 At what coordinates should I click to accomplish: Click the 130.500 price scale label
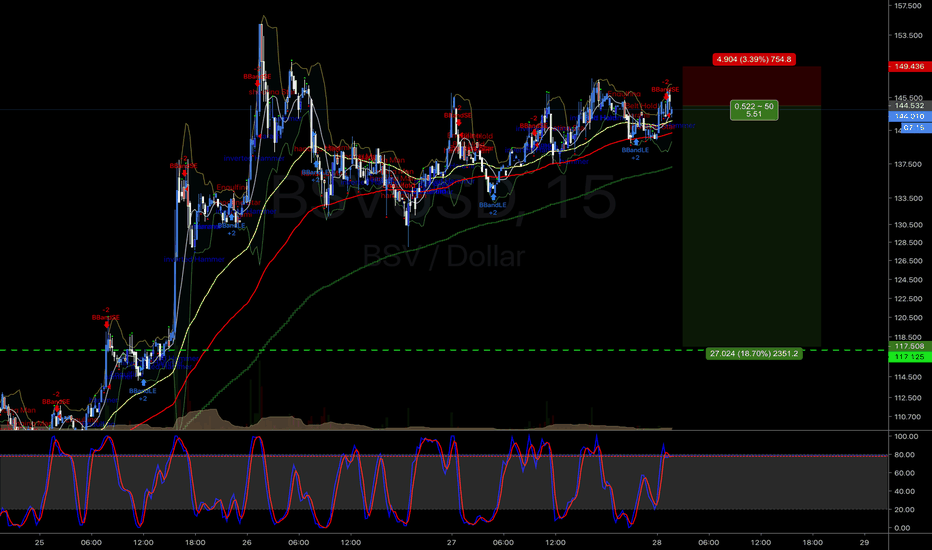[x=908, y=225]
